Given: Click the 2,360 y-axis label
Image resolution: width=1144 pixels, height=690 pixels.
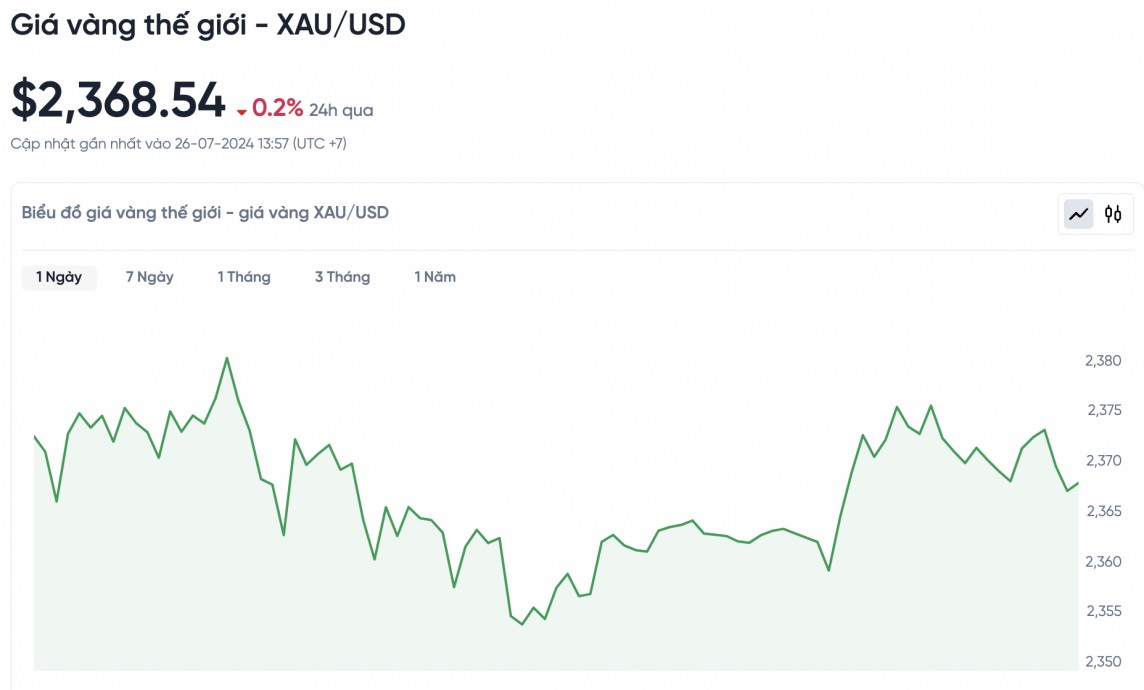Looking at the screenshot, I should 1103,561.
